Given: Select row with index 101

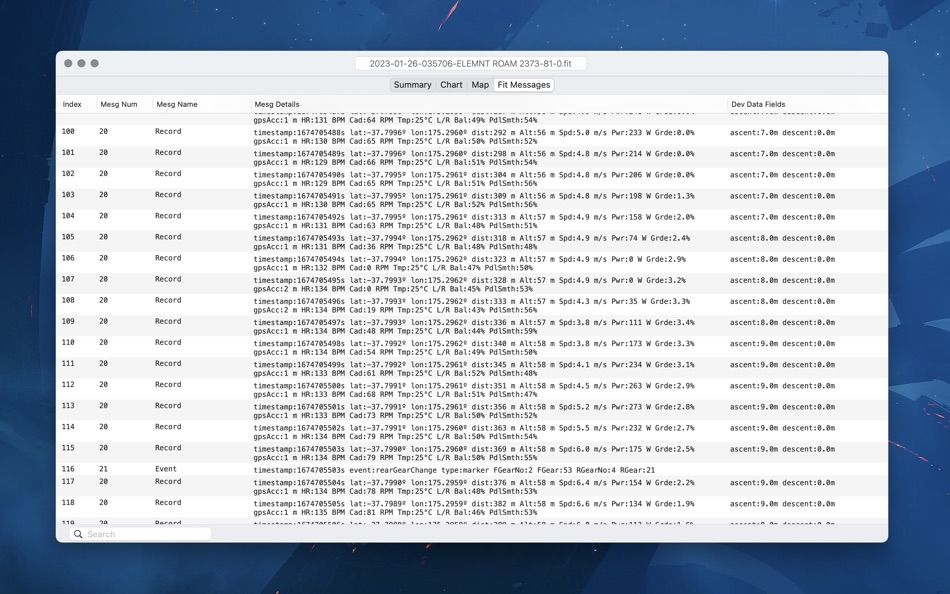Looking at the screenshot, I should coord(472,158).
